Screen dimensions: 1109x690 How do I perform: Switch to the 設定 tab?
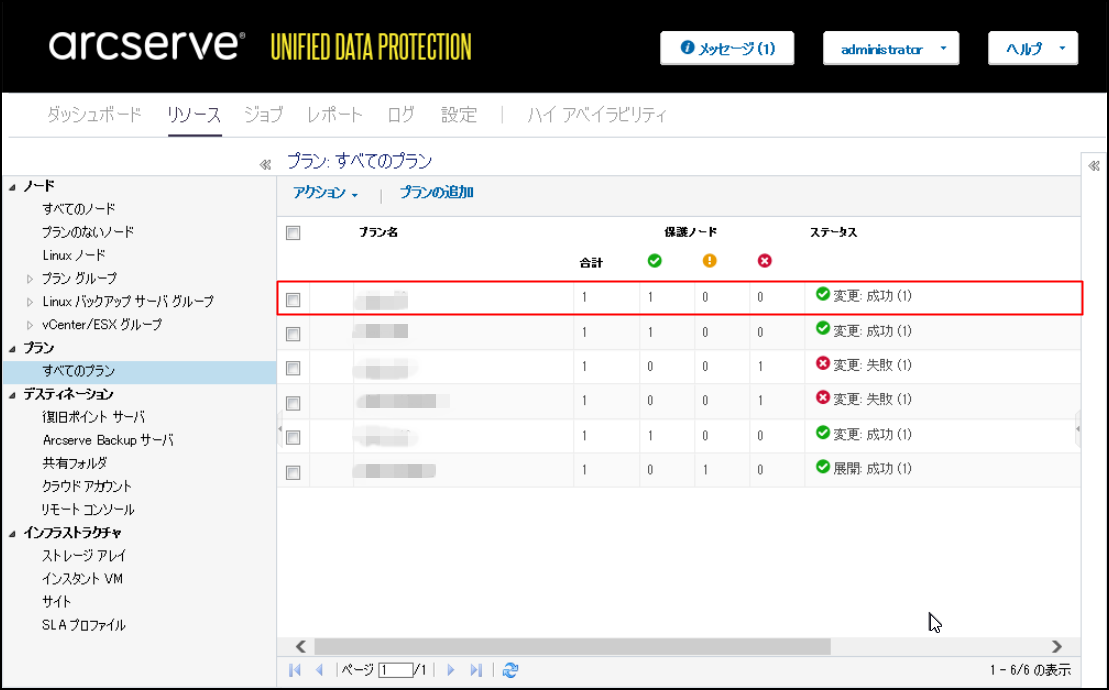(x=459, y=114)
